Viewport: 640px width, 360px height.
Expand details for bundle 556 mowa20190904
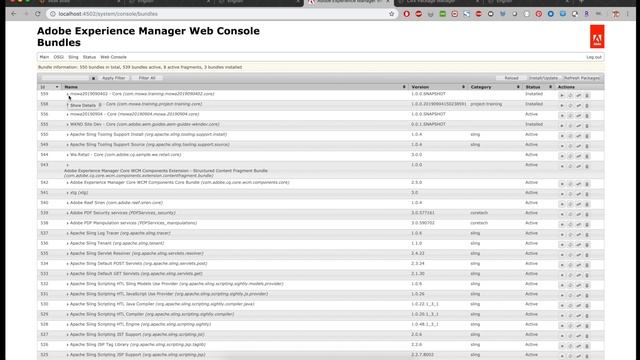[x=67, y=115]
